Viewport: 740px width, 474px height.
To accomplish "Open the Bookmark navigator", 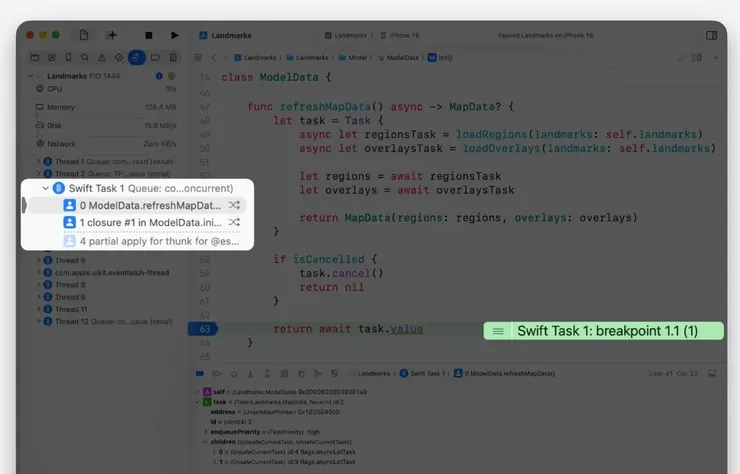I will 68,58.
